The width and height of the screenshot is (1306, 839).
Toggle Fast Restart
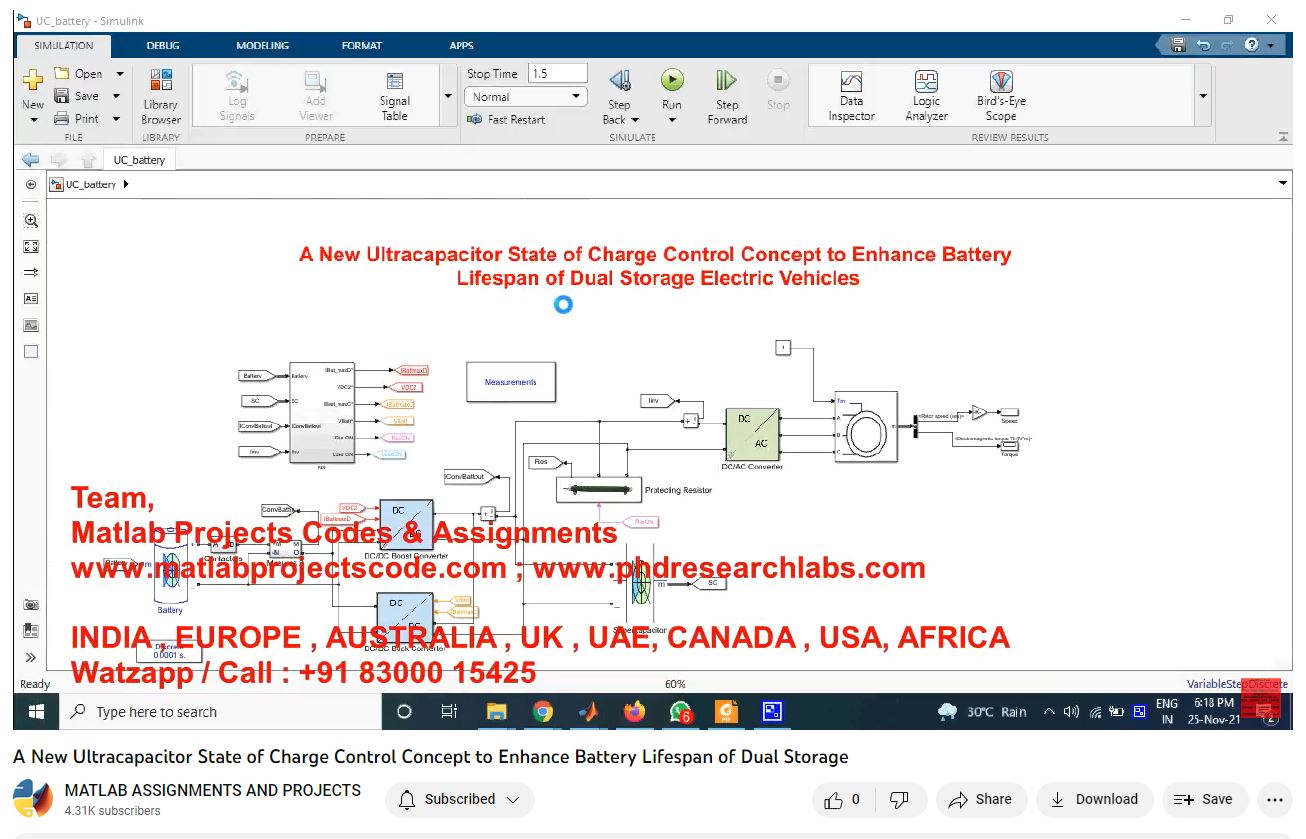click(x=506, y=119)
